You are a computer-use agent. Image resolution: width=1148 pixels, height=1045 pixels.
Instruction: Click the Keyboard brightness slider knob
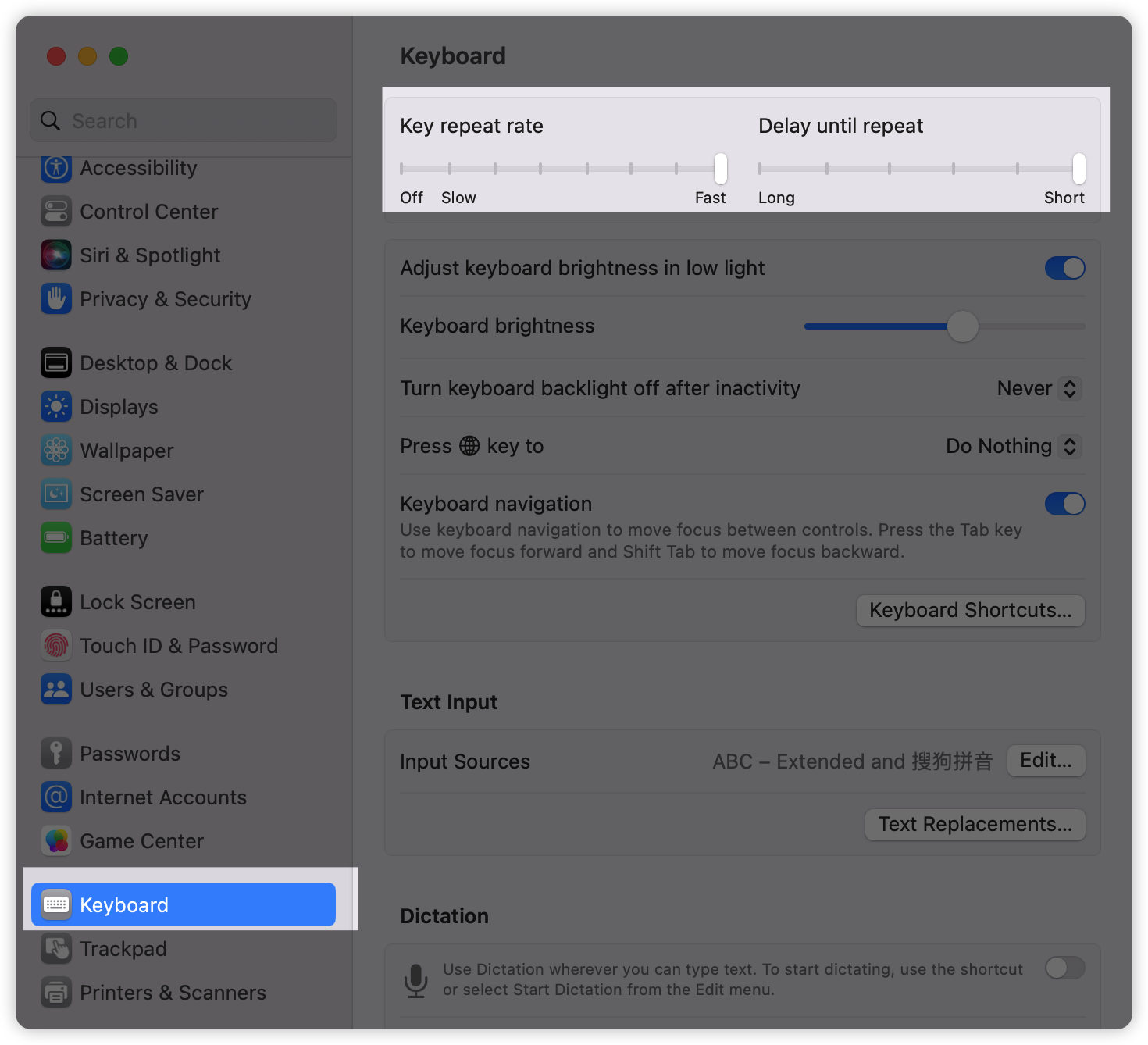963,326
